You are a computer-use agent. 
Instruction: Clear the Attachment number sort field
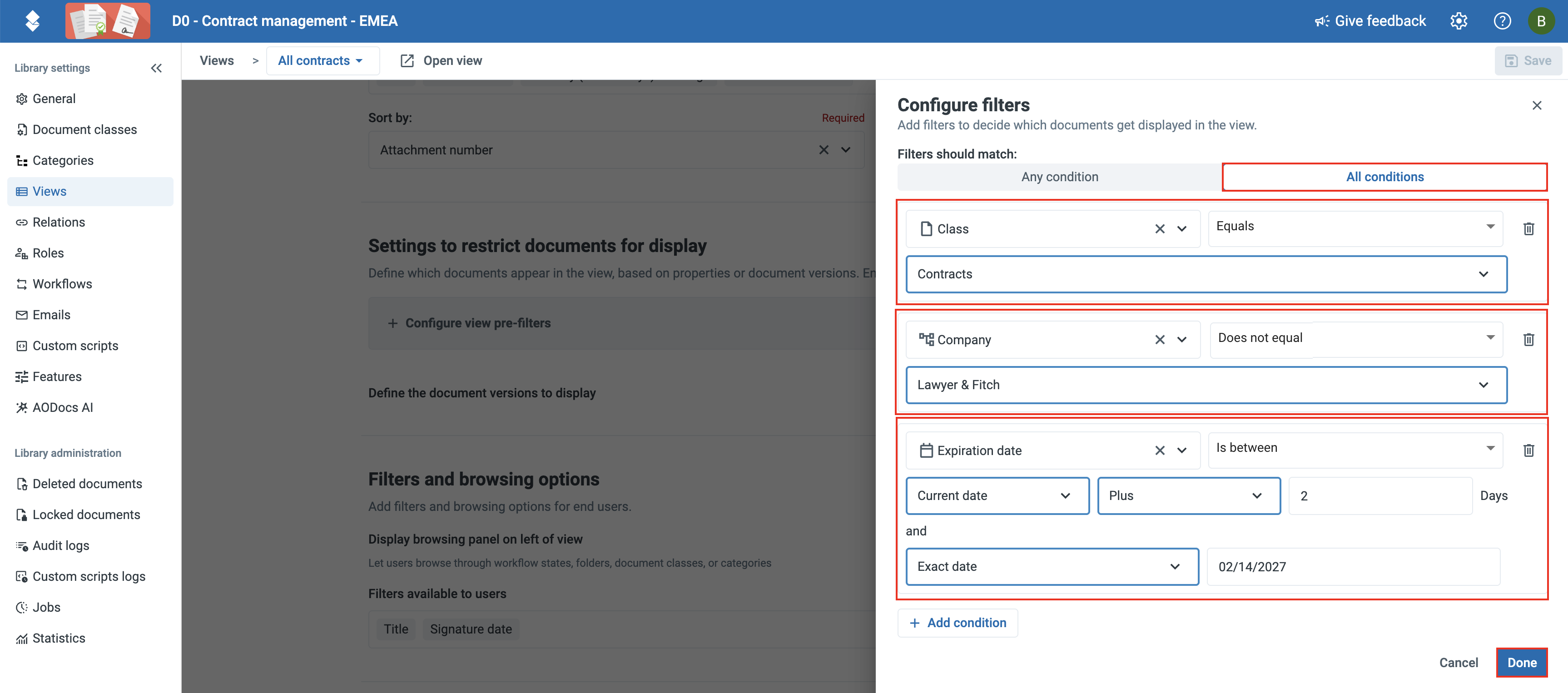[x=824, y=150]
